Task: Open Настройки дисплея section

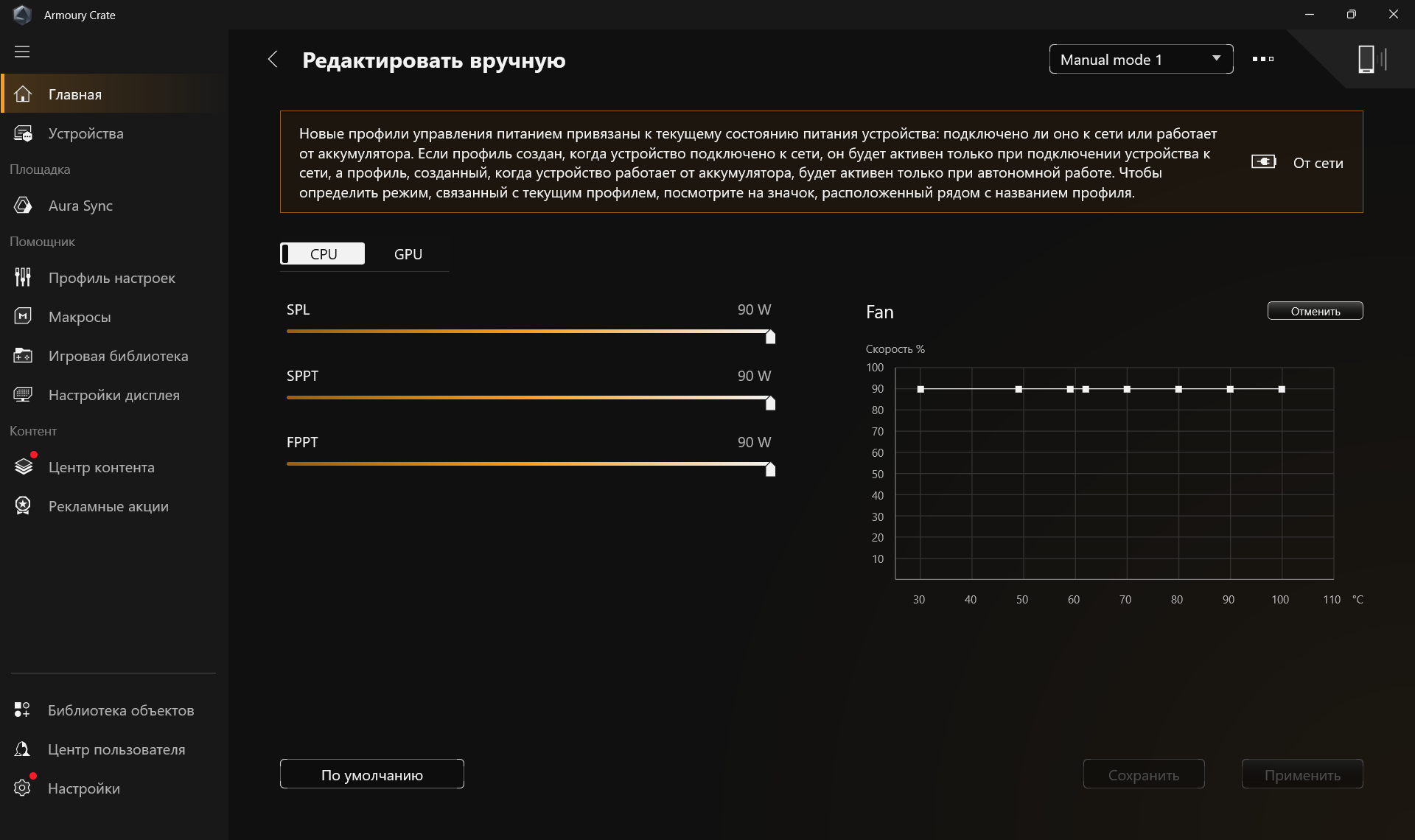Action: point(113,395)
